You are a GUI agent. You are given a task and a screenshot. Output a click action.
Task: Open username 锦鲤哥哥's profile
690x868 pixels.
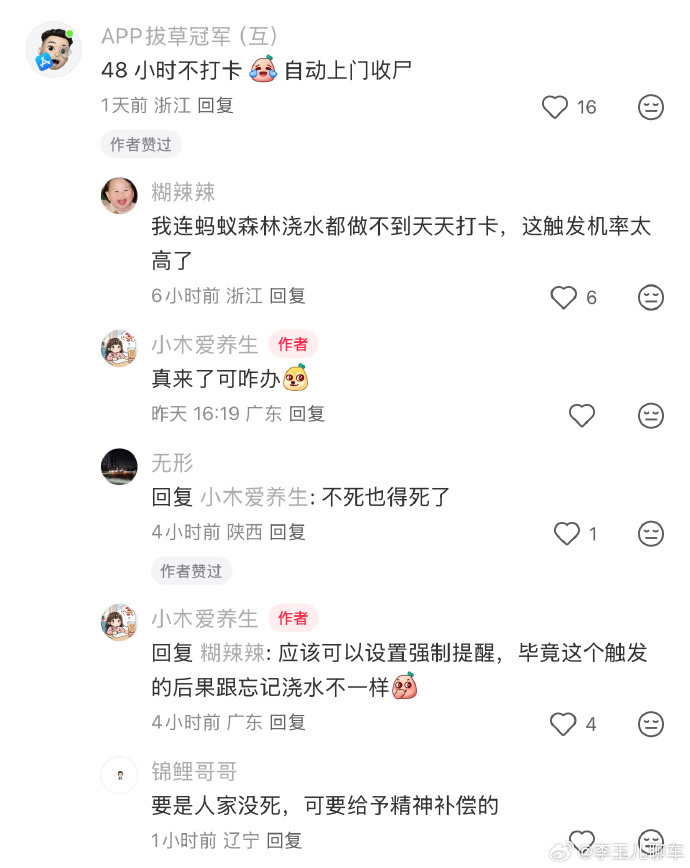tap(194, 772)
